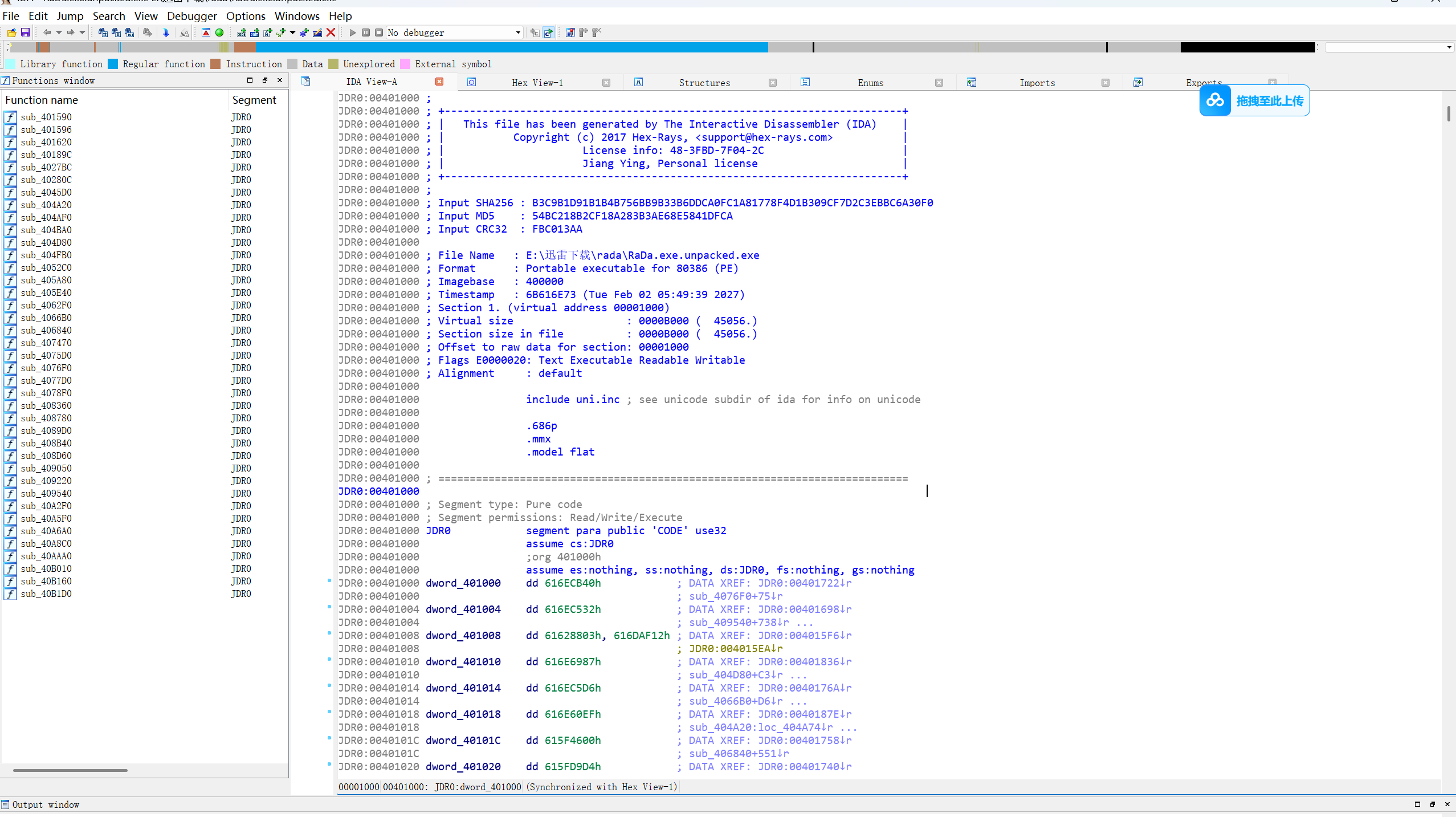Click the Start process play button
The width and height of the screenshot is (1456, 817).
click(x=352, y=32)
